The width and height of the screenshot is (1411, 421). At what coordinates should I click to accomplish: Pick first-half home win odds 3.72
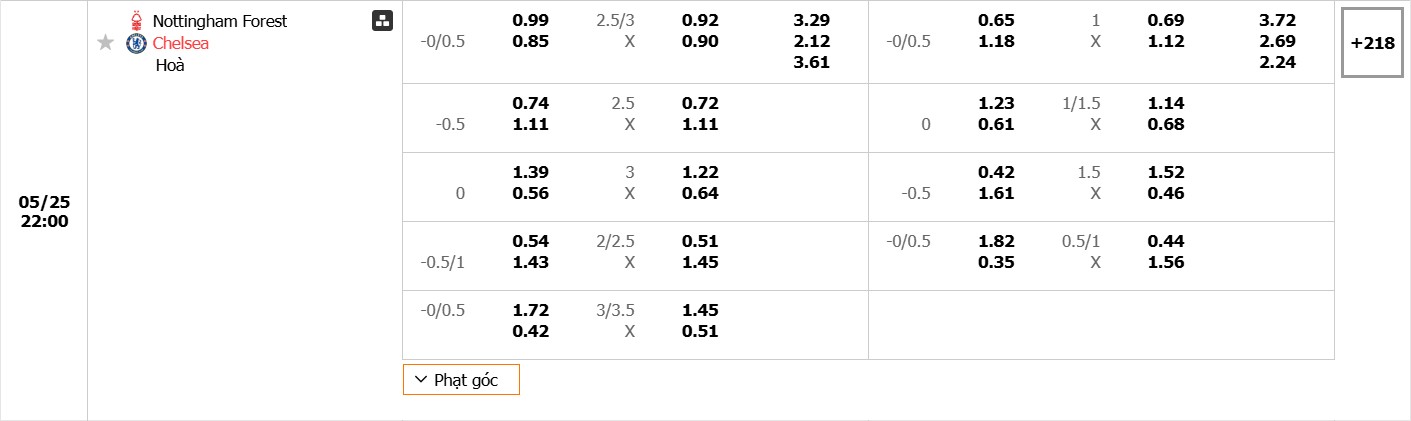pos(1277,20)
